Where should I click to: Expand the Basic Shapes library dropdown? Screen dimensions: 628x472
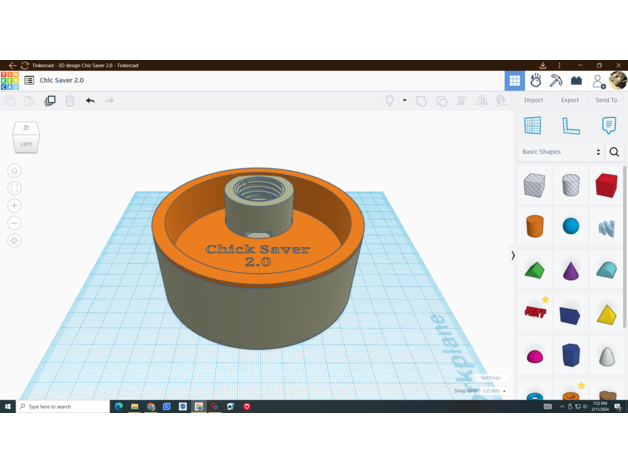[x=560, y=152]
